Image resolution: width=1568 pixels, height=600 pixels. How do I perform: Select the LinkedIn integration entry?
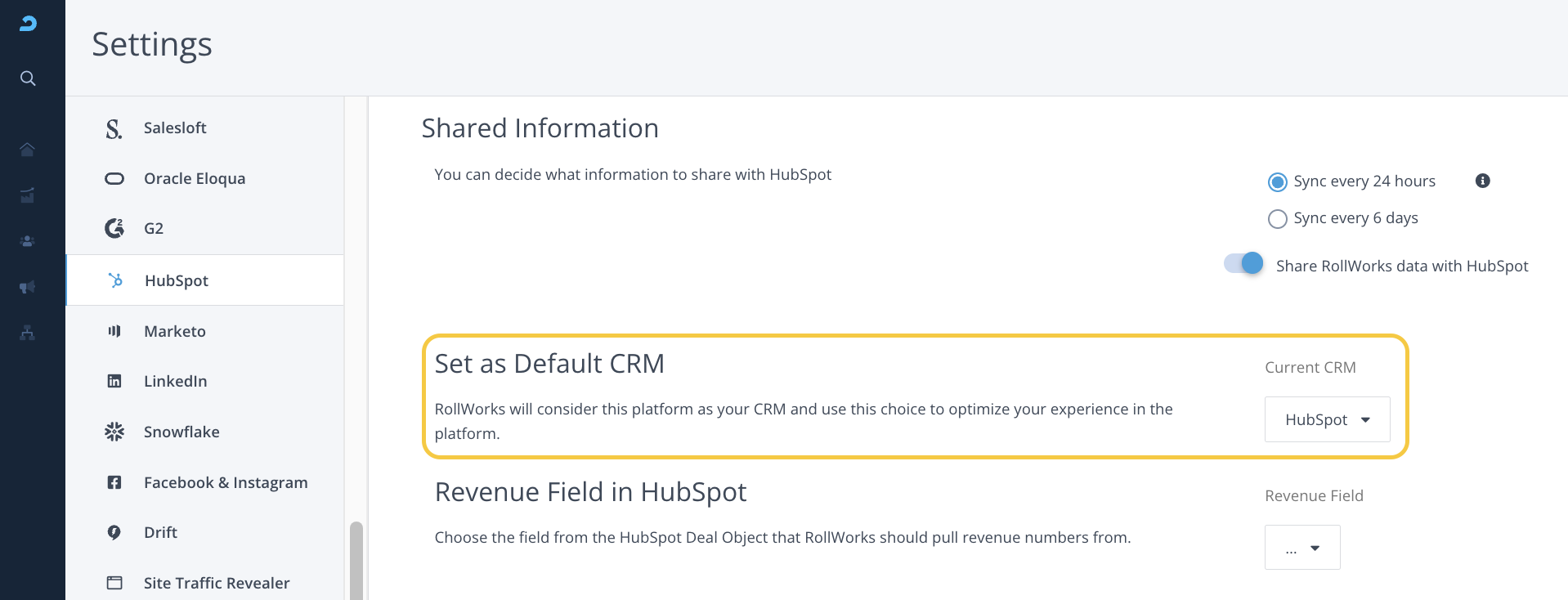pyautogui.click(x=175, y=382)
